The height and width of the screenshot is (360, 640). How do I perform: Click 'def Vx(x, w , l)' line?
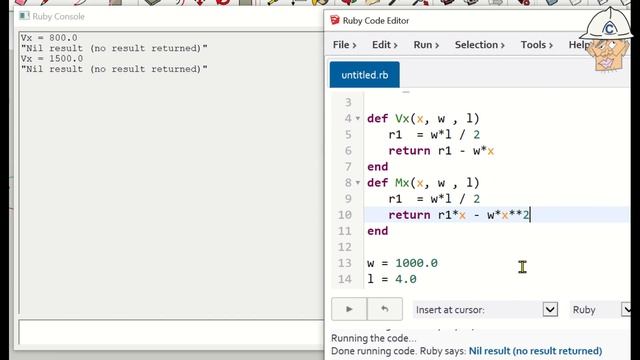(x=423, y=119)
